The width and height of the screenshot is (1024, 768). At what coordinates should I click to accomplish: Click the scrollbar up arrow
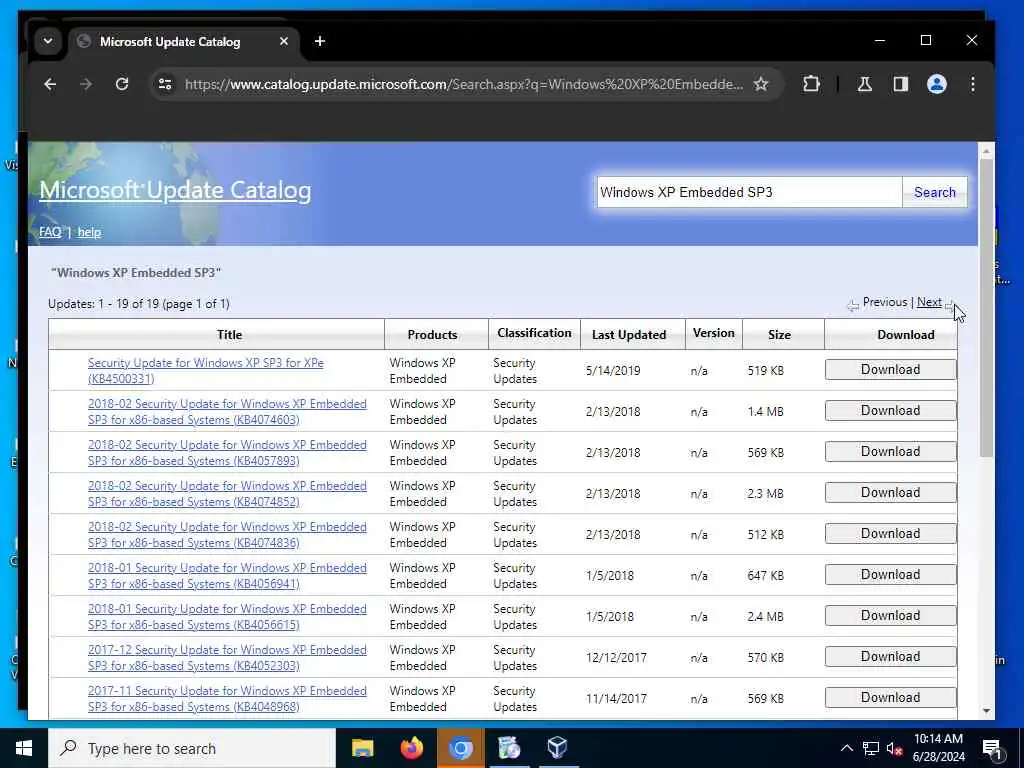(x=986, y=151)
